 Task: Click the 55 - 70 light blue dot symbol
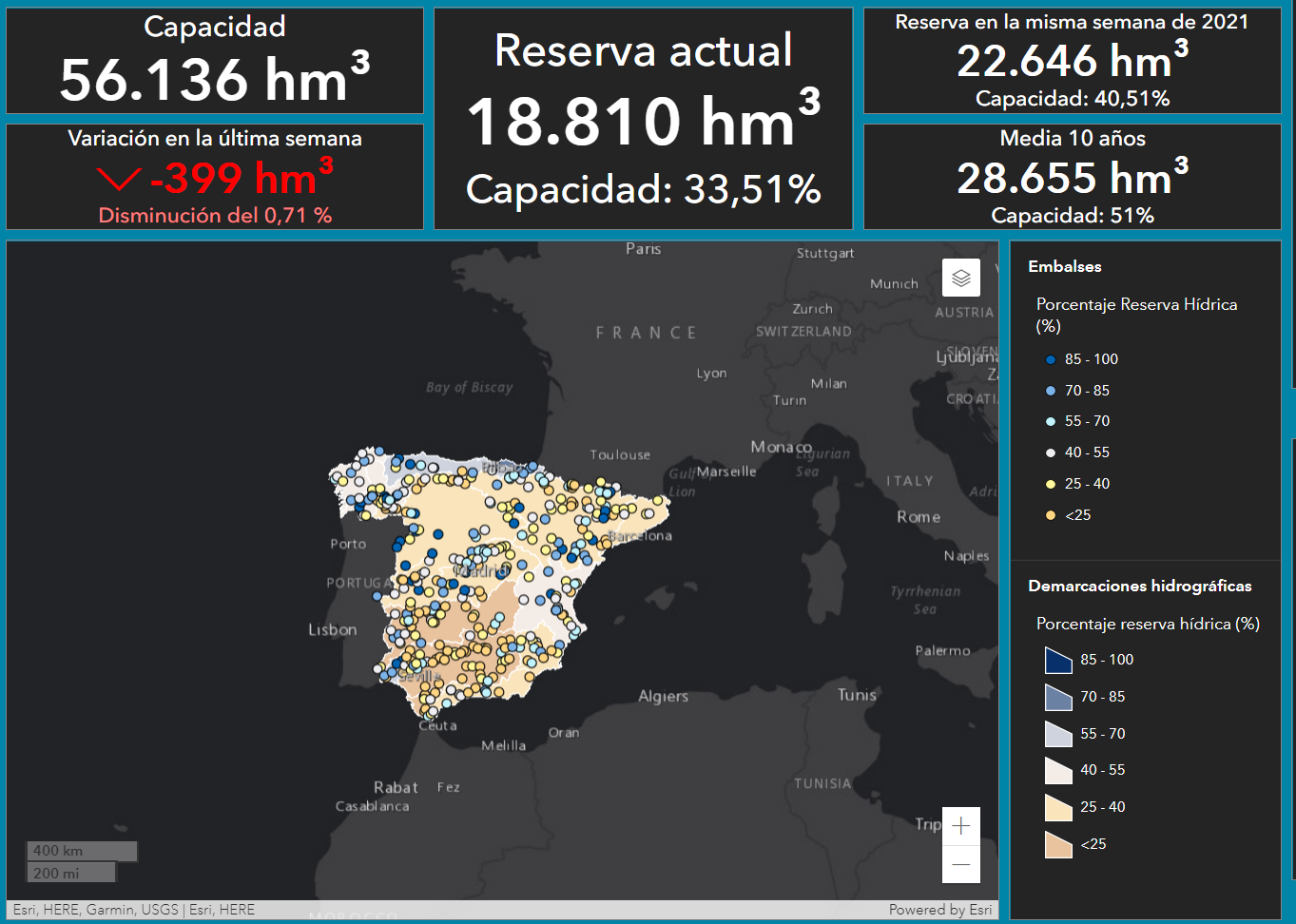coord(1050,421)
